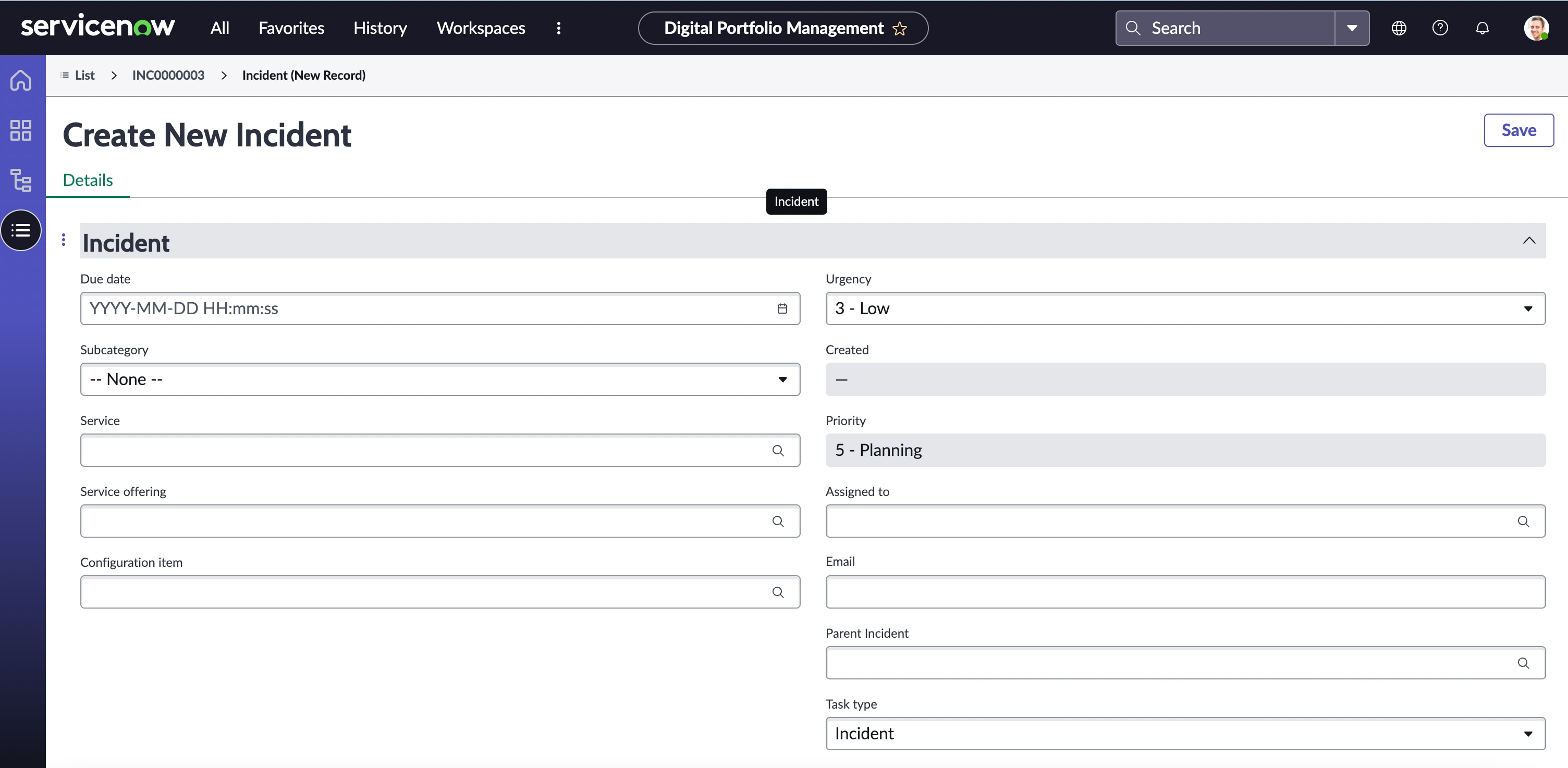Open the help icon in the header
Image resolution: width=1568 pixels, height=768 pixels.
[1440, 28]
